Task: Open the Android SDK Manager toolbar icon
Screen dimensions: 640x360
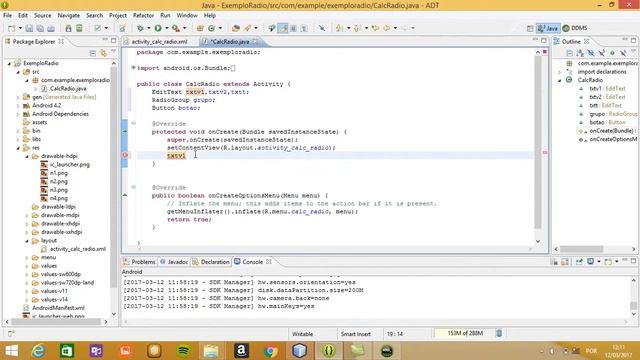Action: tap(69, 28)
